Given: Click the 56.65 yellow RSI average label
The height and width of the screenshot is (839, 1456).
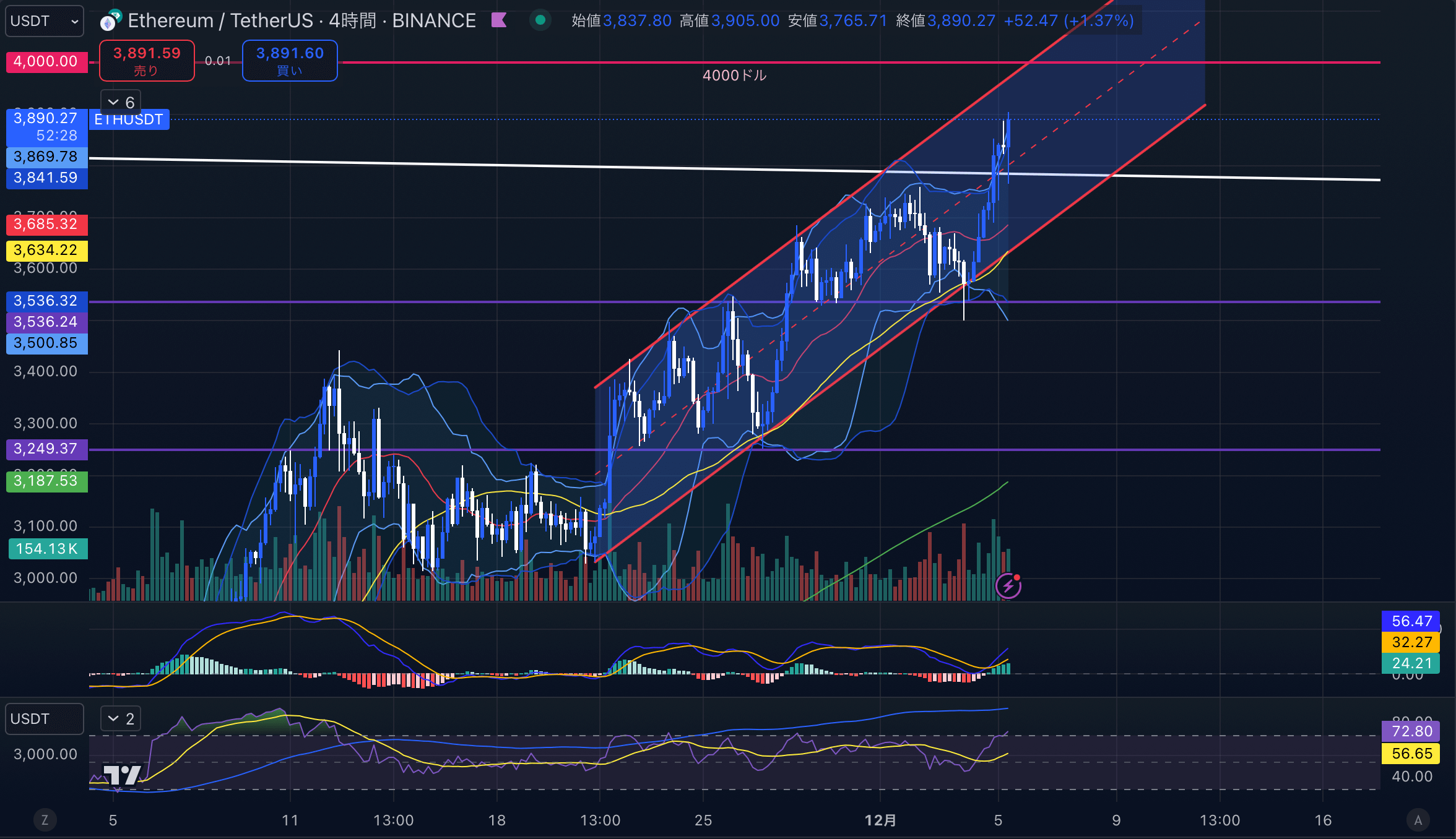Looking at the screenshot, I should [x=1411, y=754].
